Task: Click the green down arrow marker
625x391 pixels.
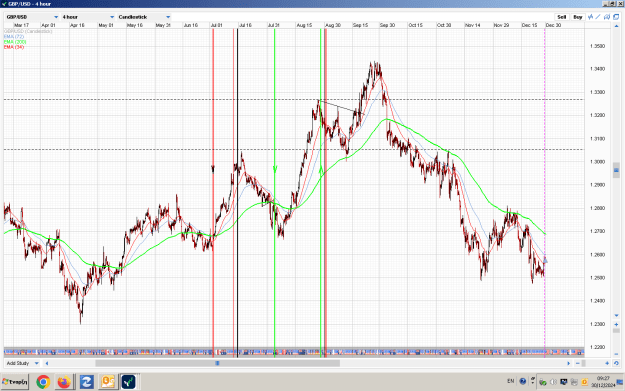Action: coord(275,169)
